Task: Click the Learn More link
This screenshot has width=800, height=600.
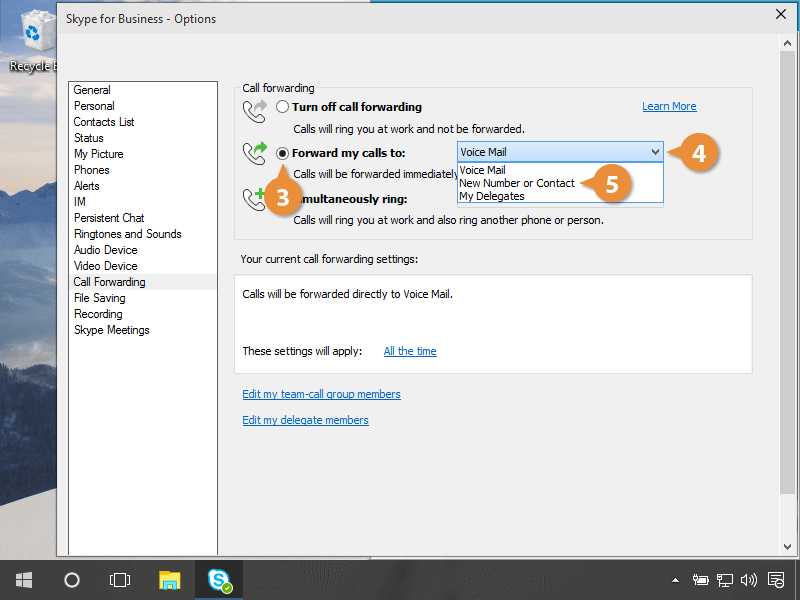Action: [669, 107]
